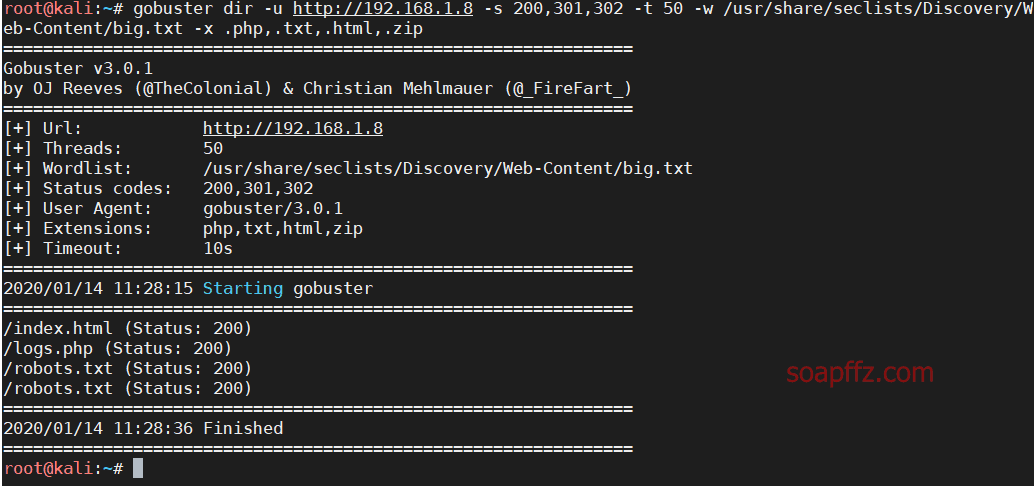Open the underlined Url value link
The height and width of the screenshot is (487, 1034).
pyautogui.click(x=293, y=129)
